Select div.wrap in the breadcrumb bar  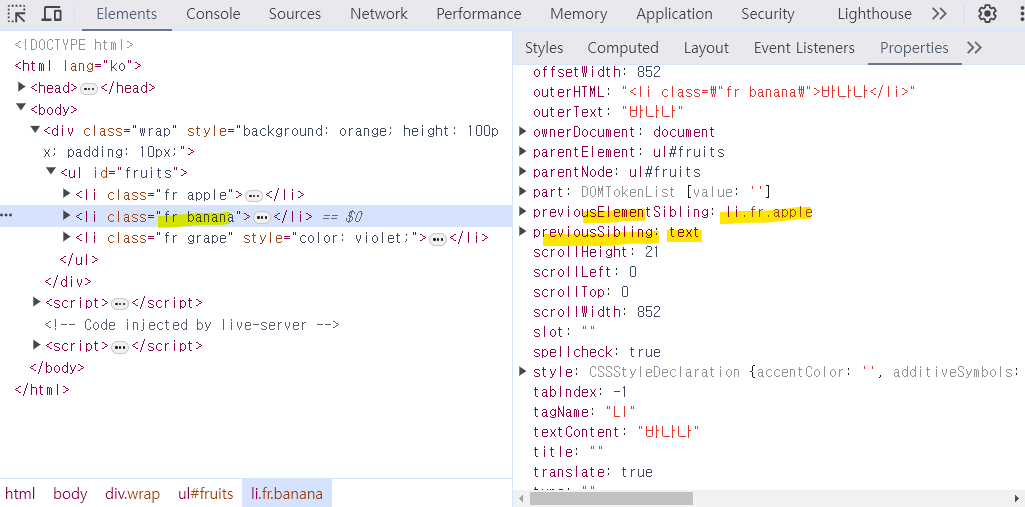[x=133, y=493]
